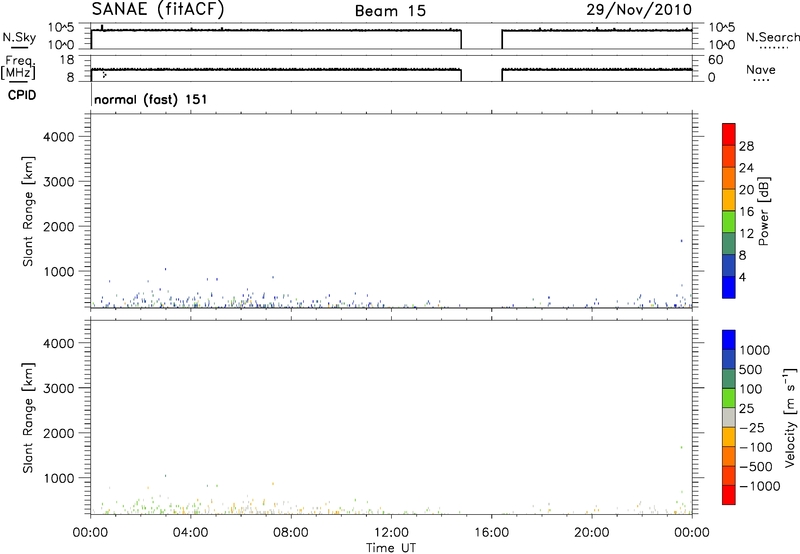
Task: Click the gray -25 to 25 velocity swatch
Action: tap(729, 418)
